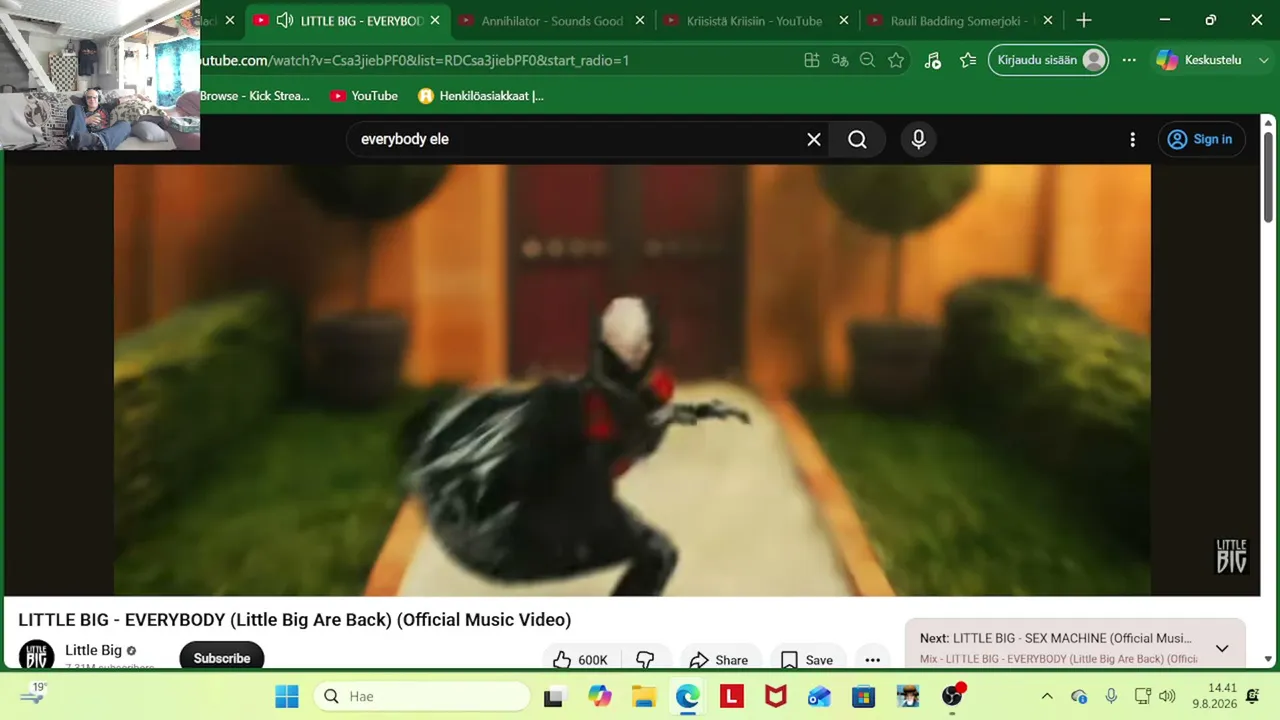Image resolution: width=1280 pixels, height=720 pixels.
Task: Close the Annihilator - Sounds Good tab
Action: 640,20
